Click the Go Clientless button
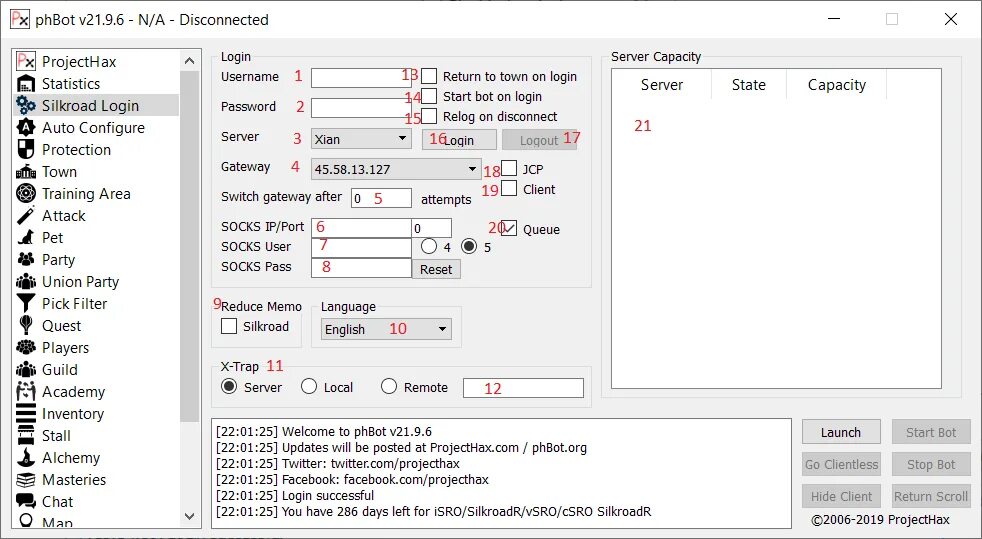The width and height of the screenshot is (982, 539). click(x=841, y=465)
